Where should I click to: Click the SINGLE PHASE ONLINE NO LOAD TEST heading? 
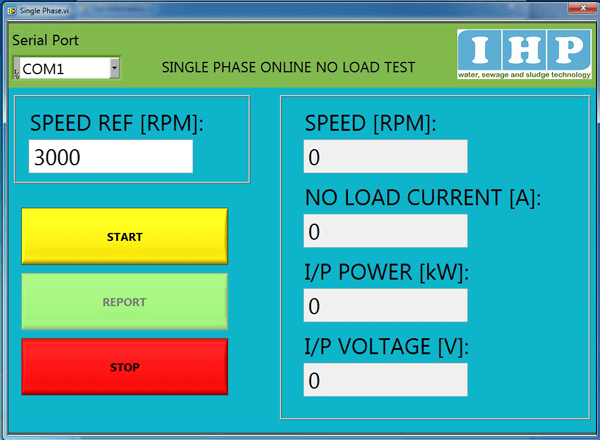pyautogui.click(x=288, y=68)
